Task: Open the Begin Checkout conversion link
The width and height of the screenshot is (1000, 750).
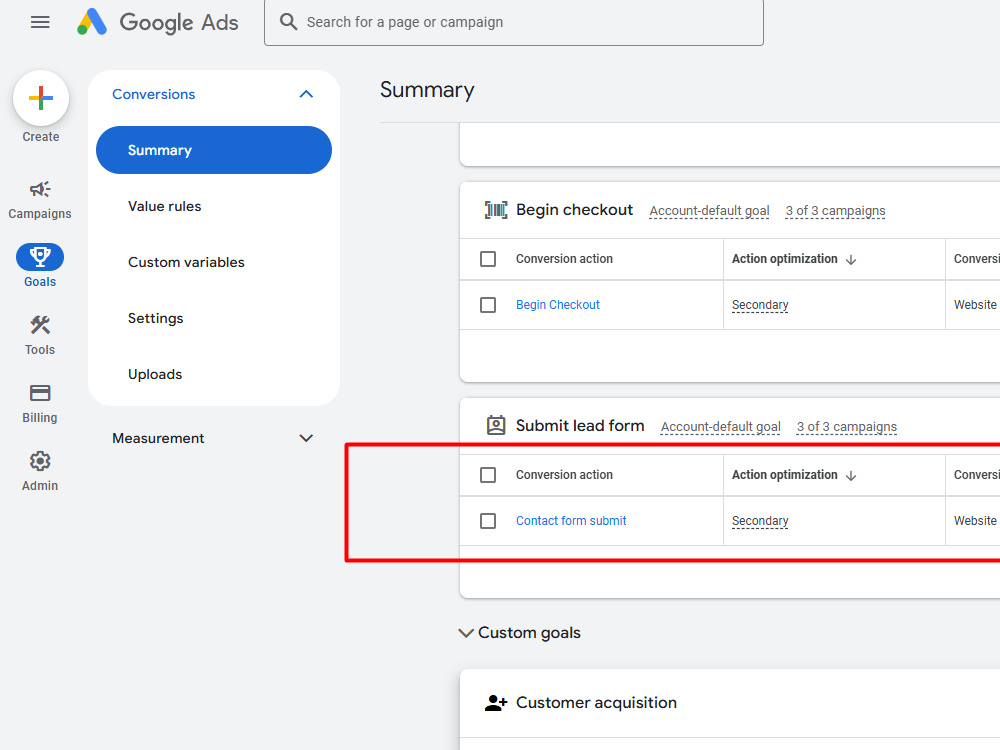Action: [x=557, y=305]
